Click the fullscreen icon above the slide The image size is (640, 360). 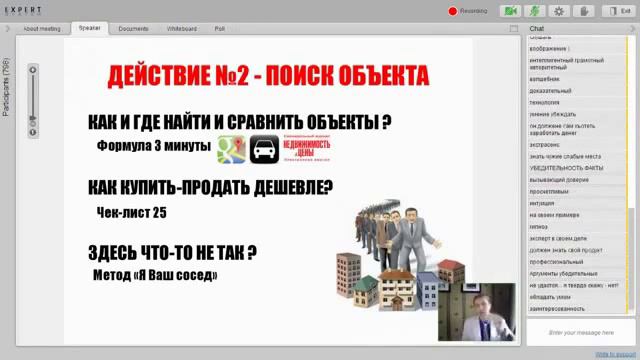[514, 29]
